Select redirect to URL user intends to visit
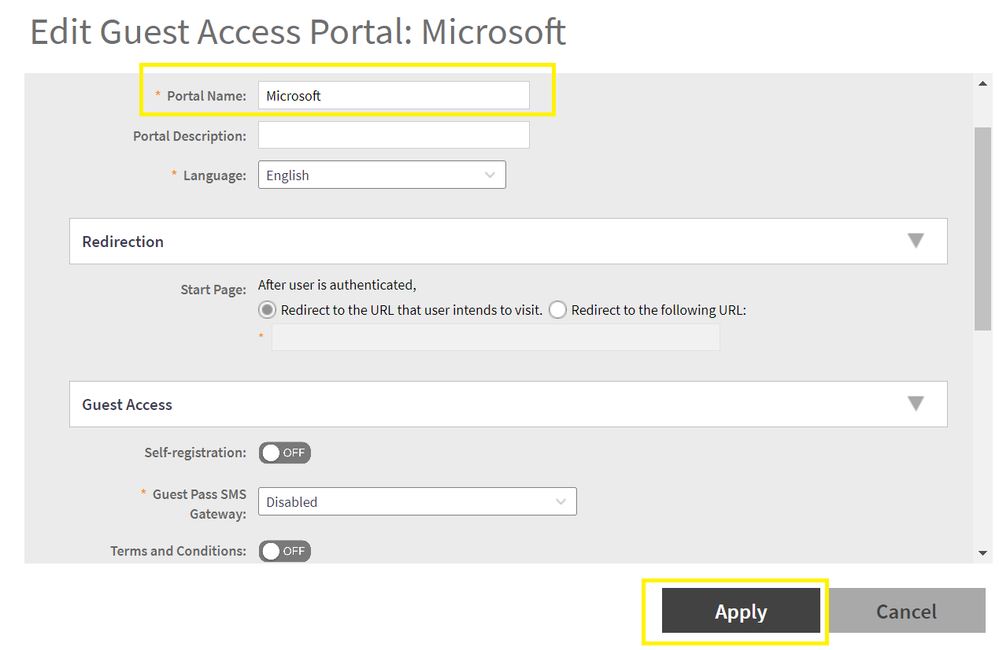Image resolution: width=999 pixels, height=650 pixels. click(x=268, y=310)
